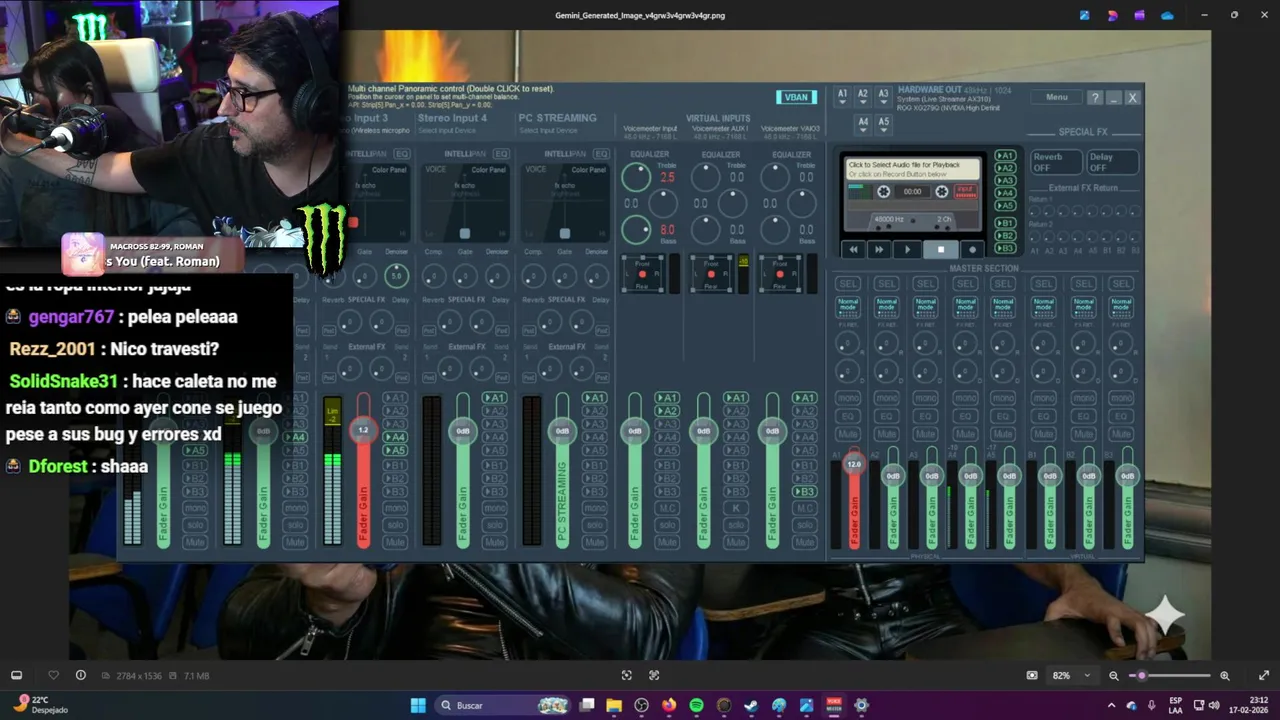Open Spotify from the taskbar
This screenshot has width=1280, height=720.
696,705
